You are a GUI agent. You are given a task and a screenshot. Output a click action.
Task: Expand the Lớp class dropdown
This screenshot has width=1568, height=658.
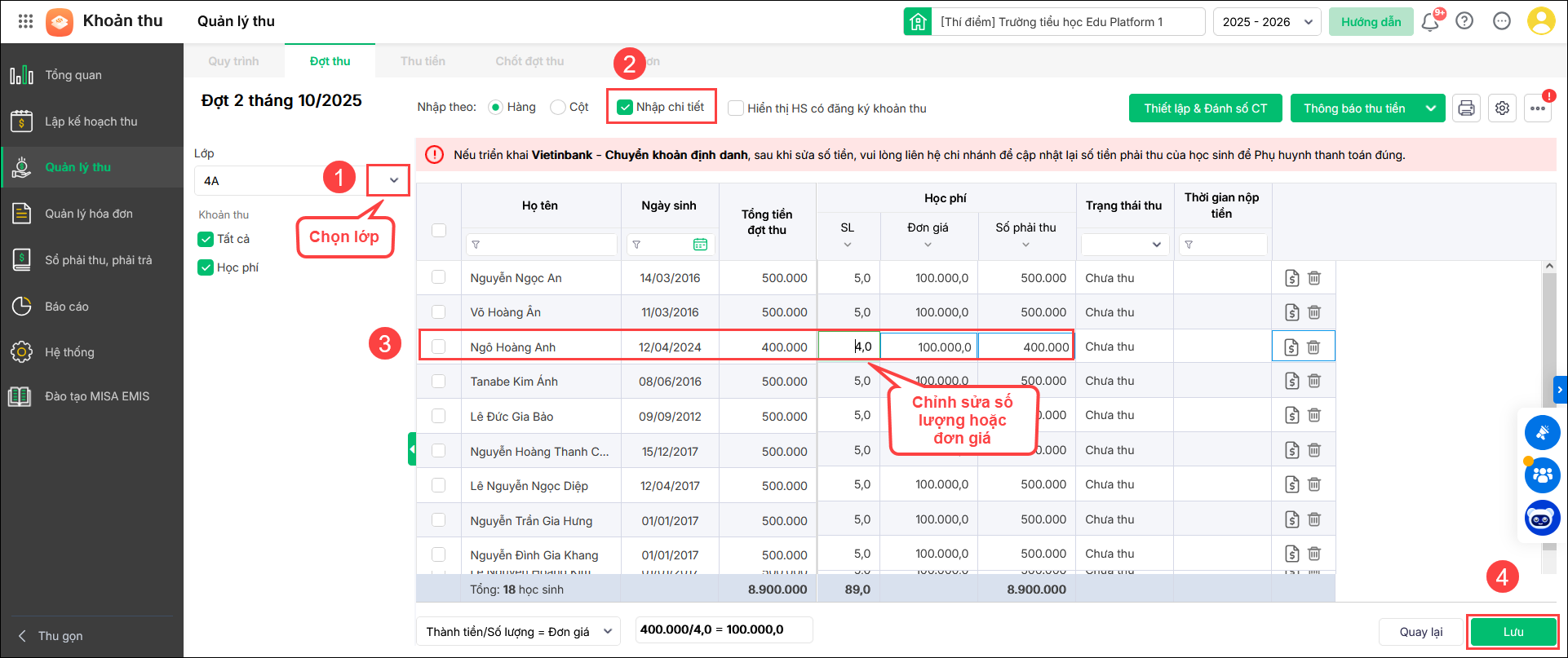tap(393, 180)
